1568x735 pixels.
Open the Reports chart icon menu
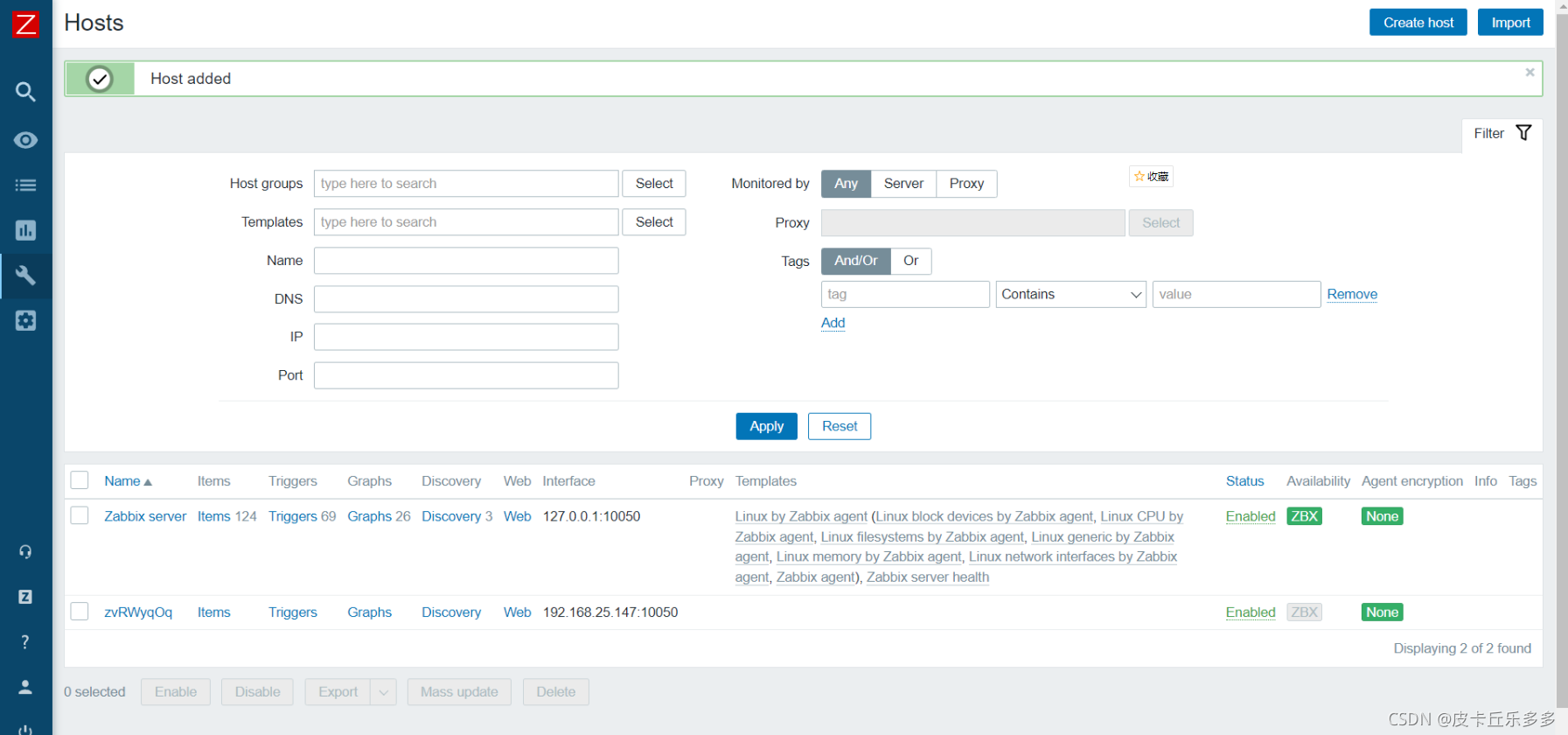click(x=25, y=230)
